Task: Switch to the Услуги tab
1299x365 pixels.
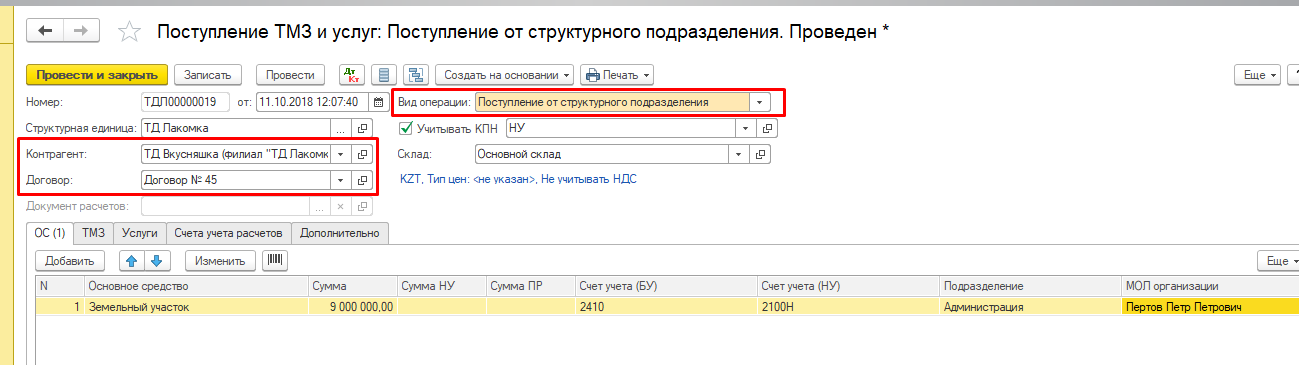Action: 140,233
